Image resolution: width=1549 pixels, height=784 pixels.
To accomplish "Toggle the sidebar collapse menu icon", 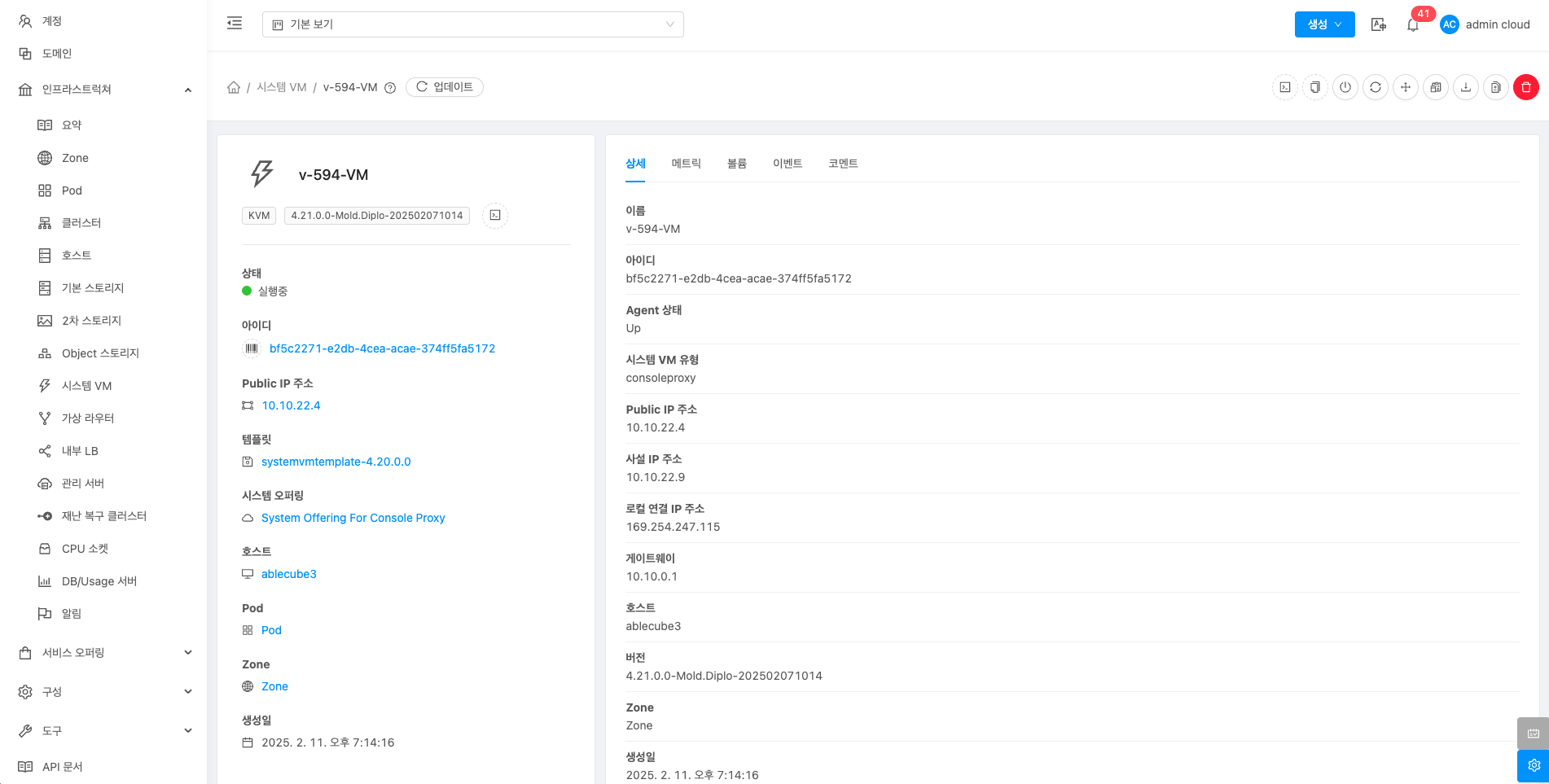I will coord(235,24).
